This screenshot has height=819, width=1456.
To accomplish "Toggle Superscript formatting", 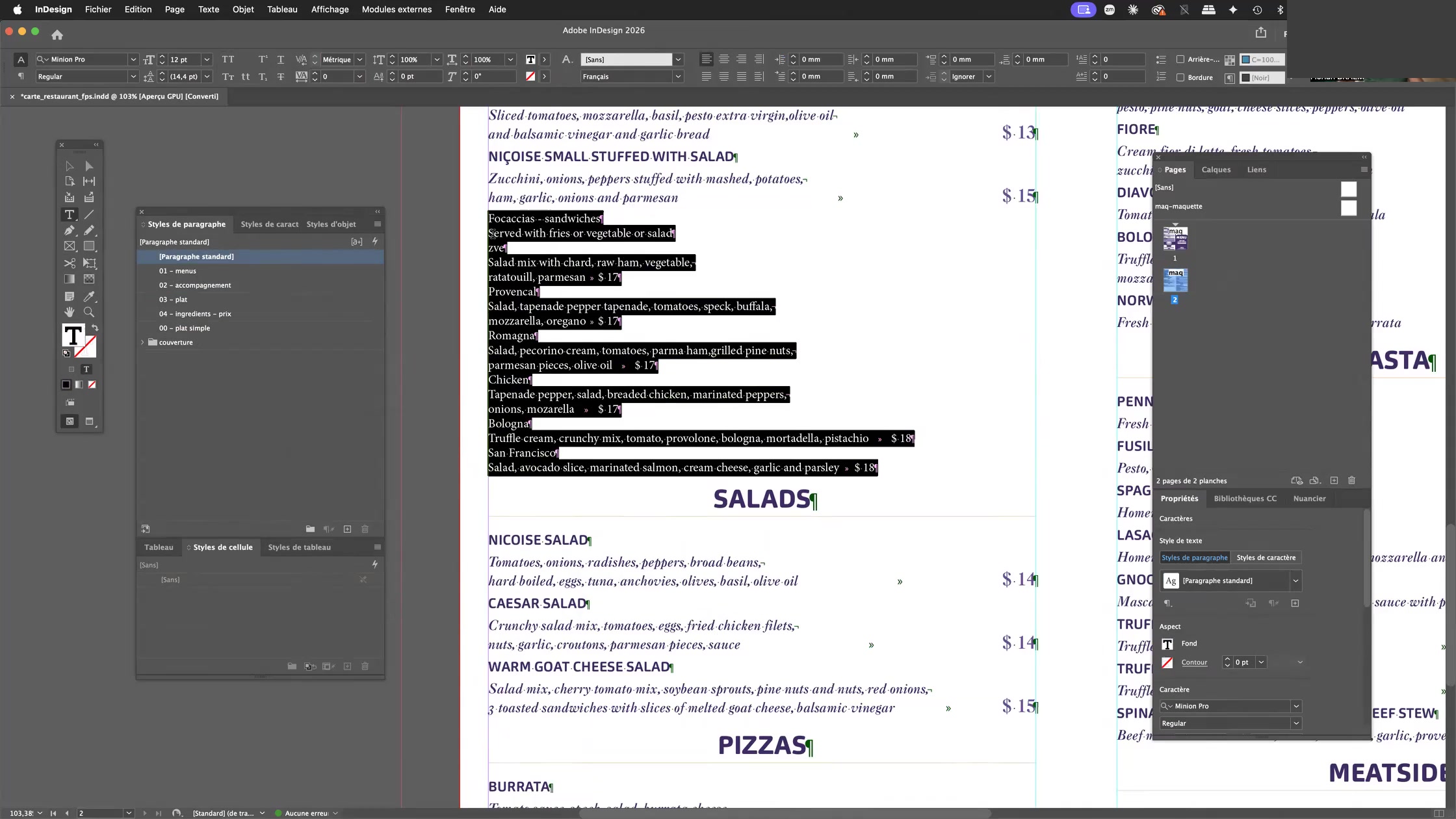I will tap(263, 59).
